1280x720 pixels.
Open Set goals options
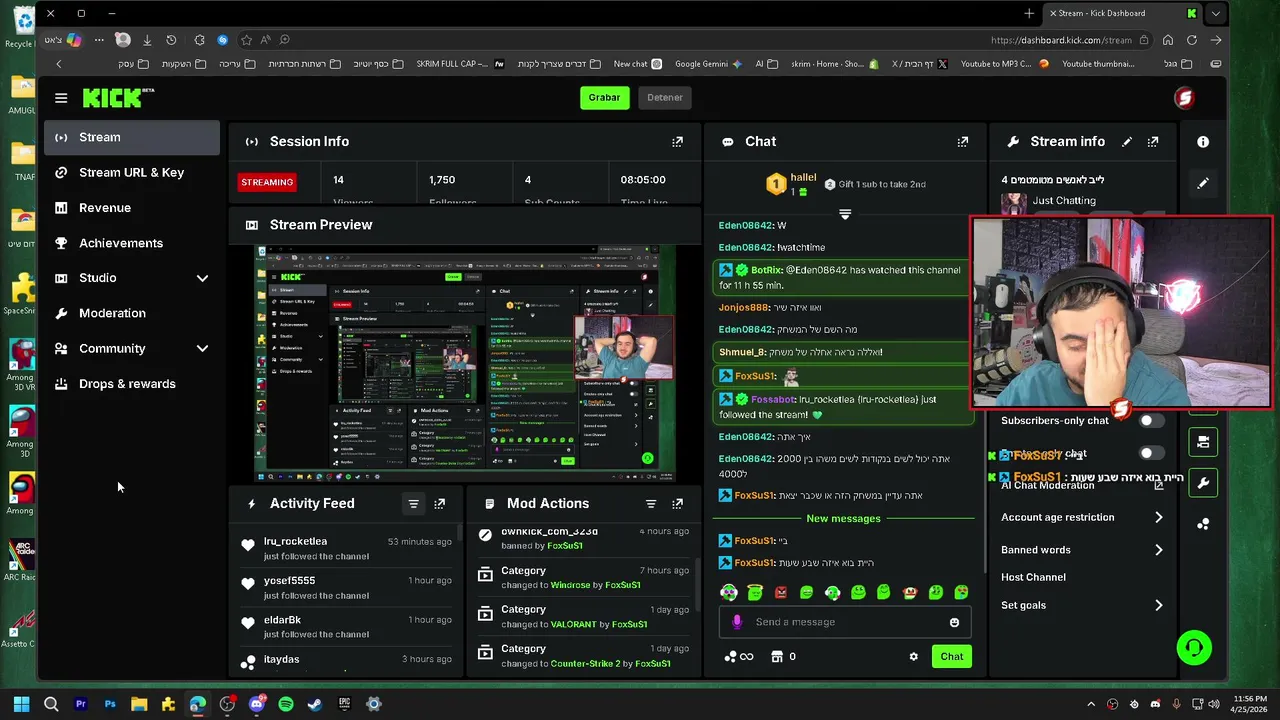tap(1082, 605)
